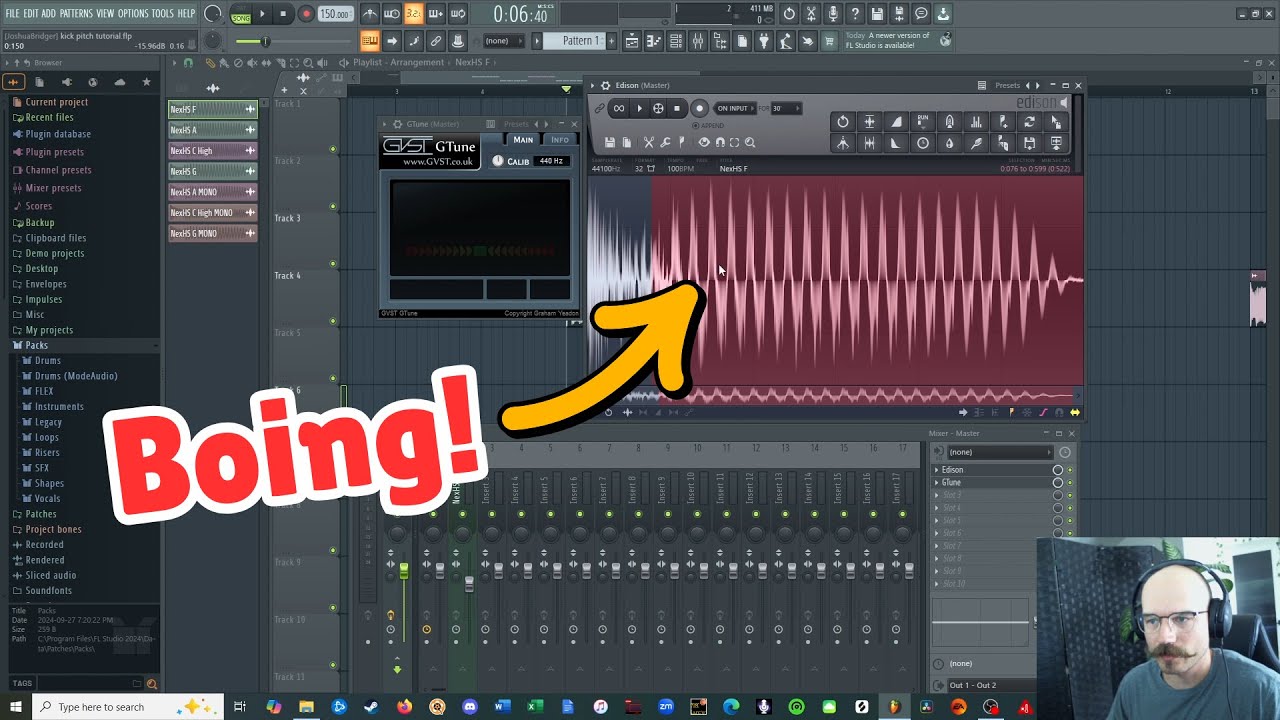Click Edison blur droplet tool

tap(949, 143)
